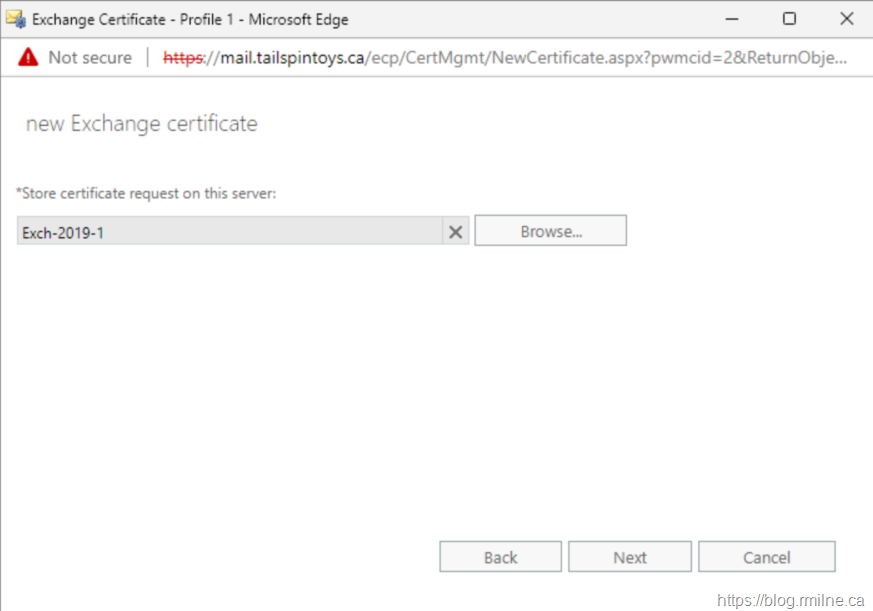Click the "Profile 1 - Microsoft Edge" title text
Screen dimensions: 873x611
coord(264,19)
